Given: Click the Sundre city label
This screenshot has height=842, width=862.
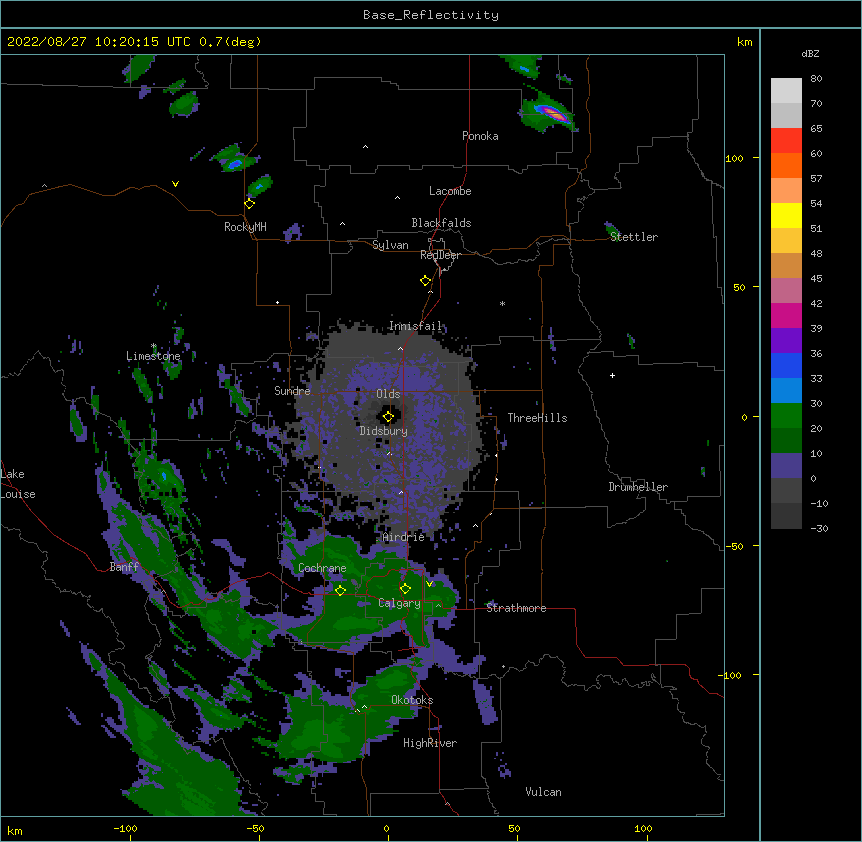Looking at the screenshot, I should tap(292, 391).
